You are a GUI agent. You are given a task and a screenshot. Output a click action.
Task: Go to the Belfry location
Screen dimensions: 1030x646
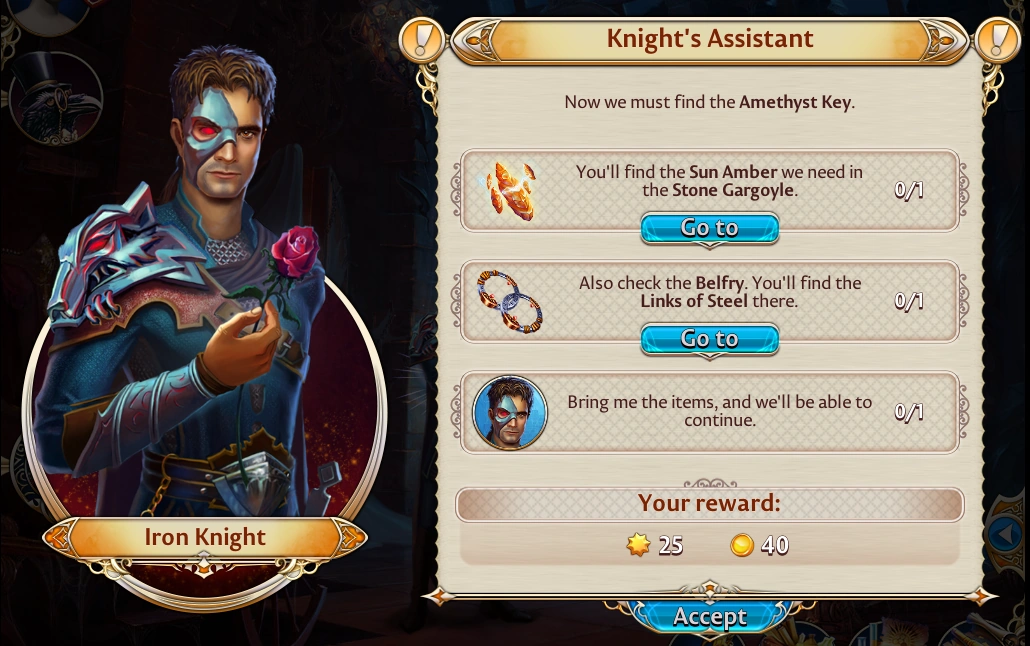(709, 339)
